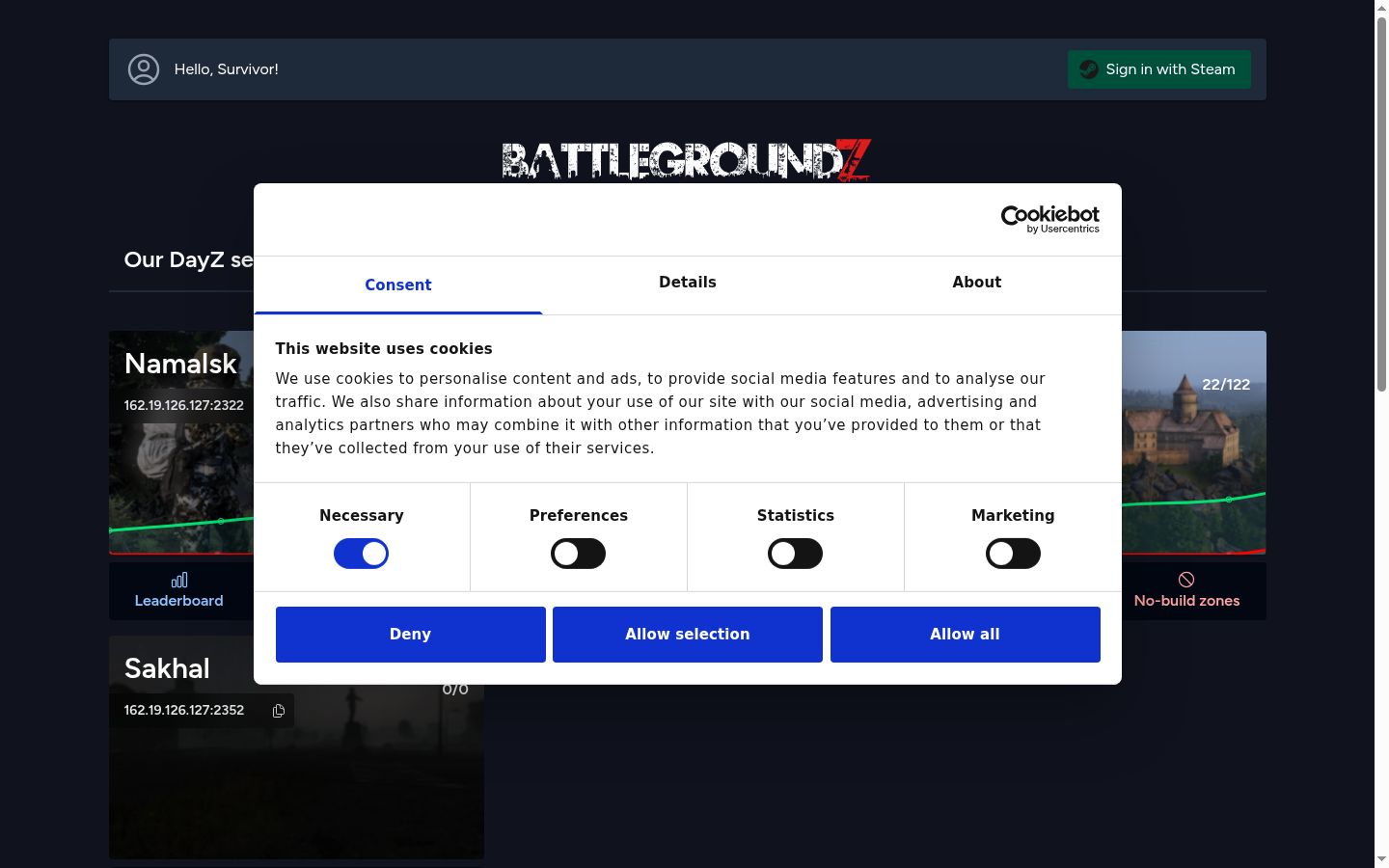Open the Leaderboard link
Viewport: 1389px width, 868px height.
pos(179,590)
